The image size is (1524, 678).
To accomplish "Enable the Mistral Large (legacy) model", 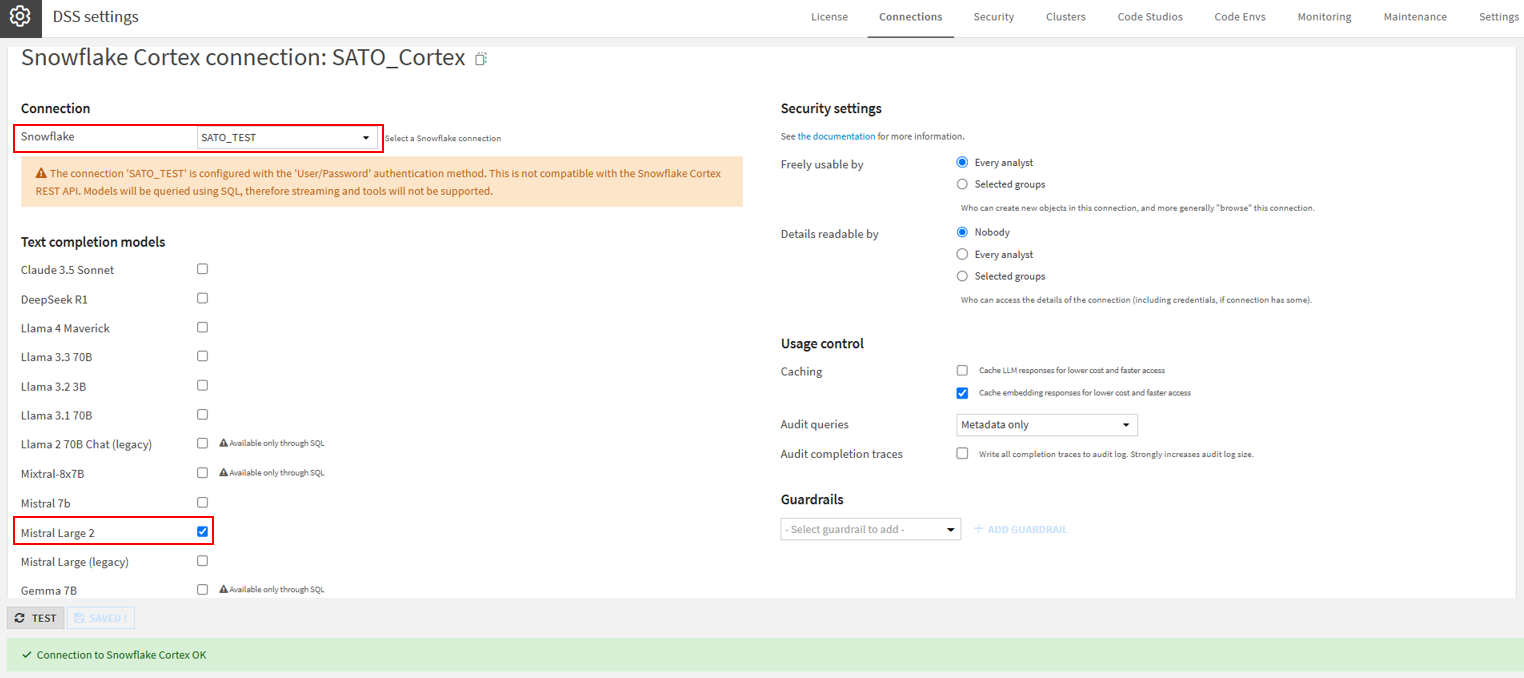I will (x=202, y=561).
